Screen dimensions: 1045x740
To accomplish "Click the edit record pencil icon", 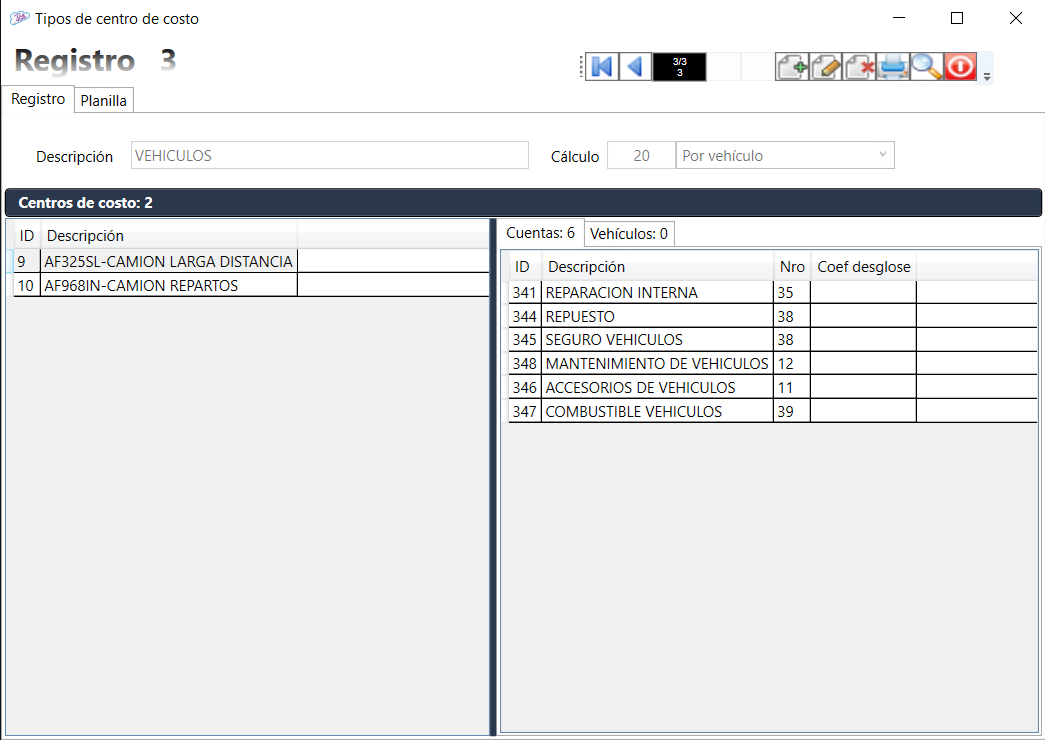I will coord(826,67).
